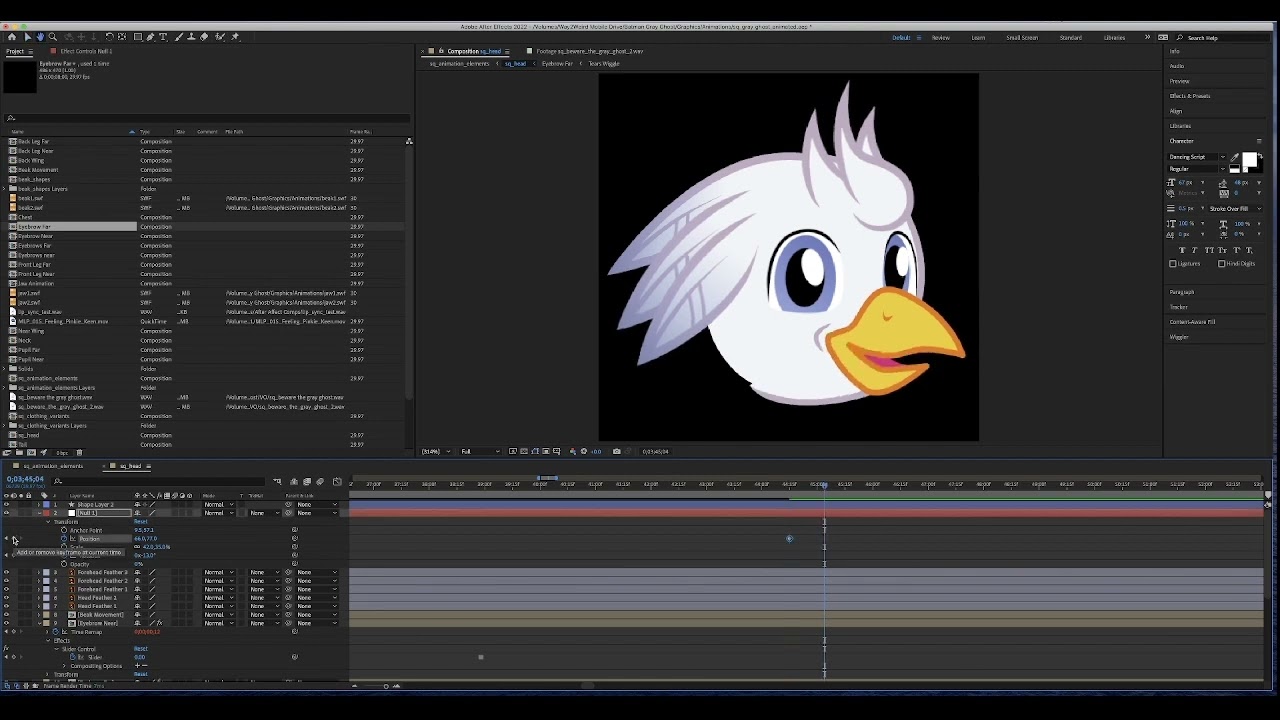
Task: Select the Roto Brush tool
Action: coord(219,37)
